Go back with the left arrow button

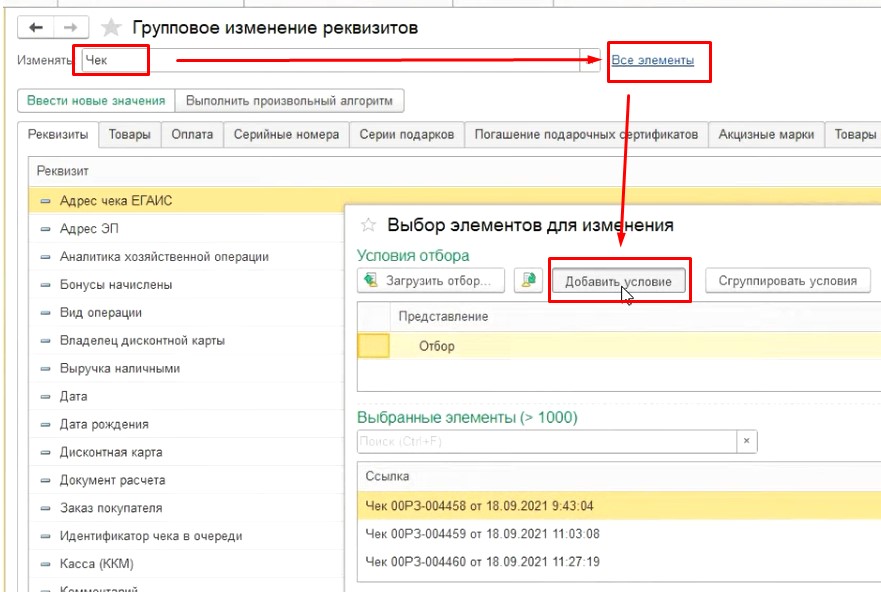pyautogui.click(x=36, y=28)
